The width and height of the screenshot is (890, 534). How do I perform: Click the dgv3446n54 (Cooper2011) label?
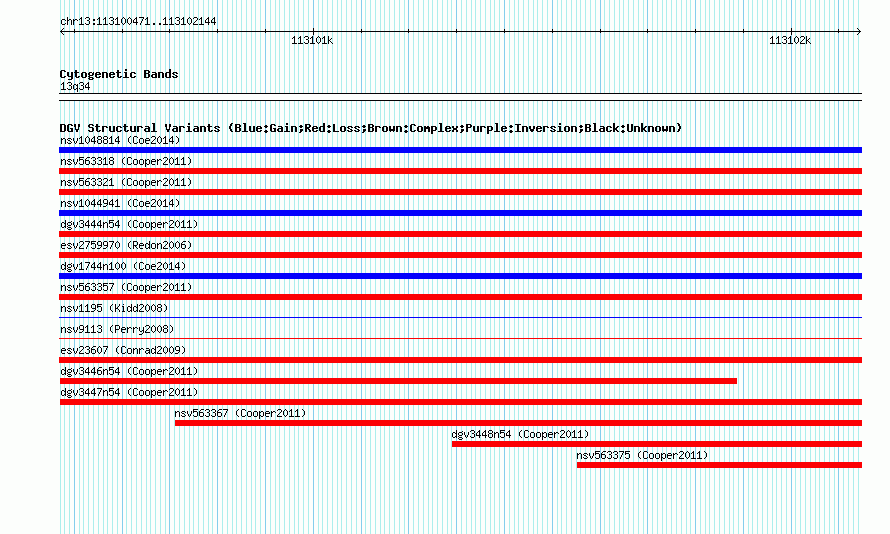point(129,371)
